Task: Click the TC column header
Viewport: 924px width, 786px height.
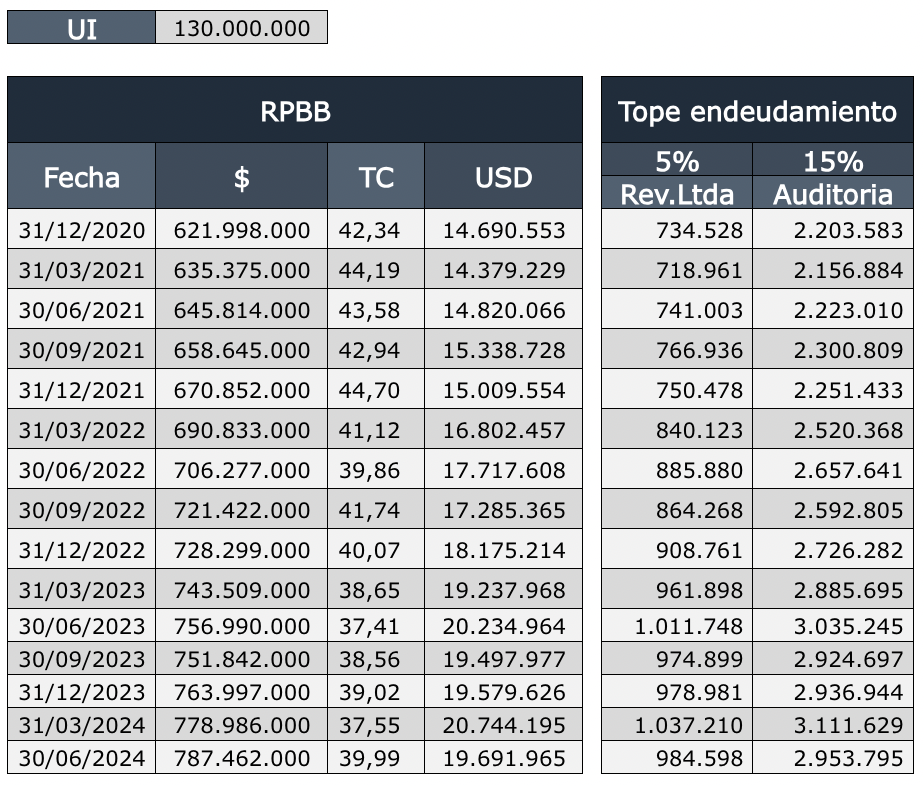Action: [x=376, y=177]
